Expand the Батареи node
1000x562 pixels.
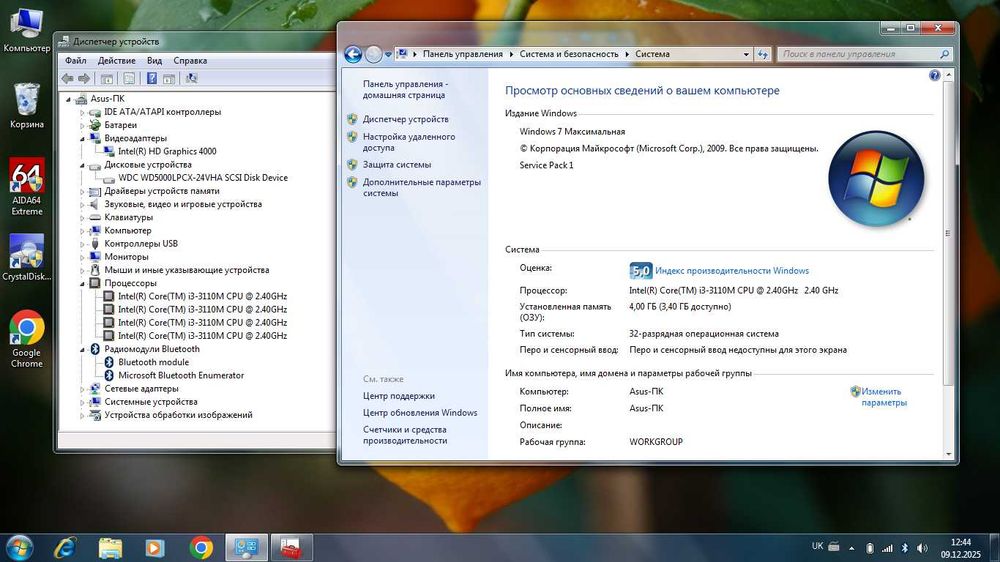point(82,125)
